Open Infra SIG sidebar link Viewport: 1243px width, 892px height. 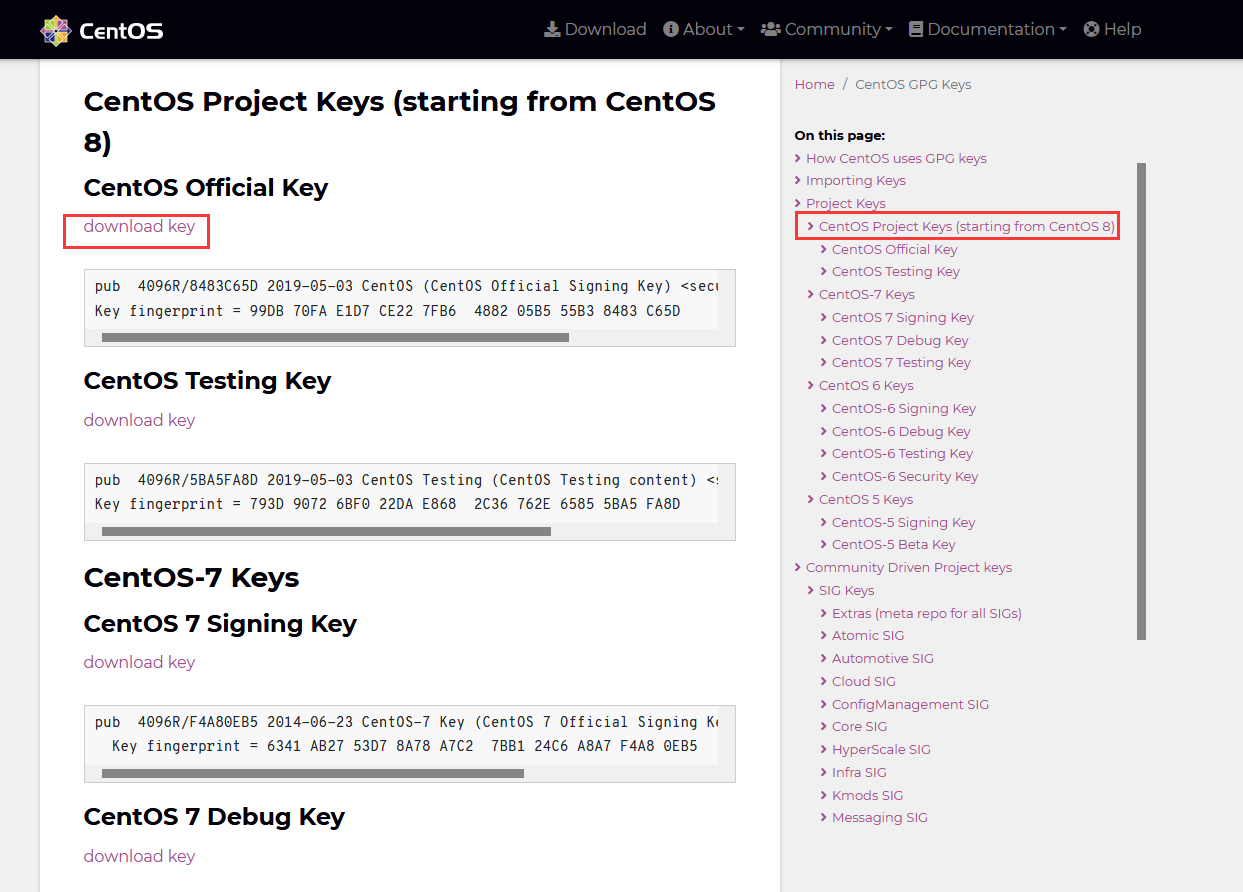pyautogui.click(x=859, y=772)
